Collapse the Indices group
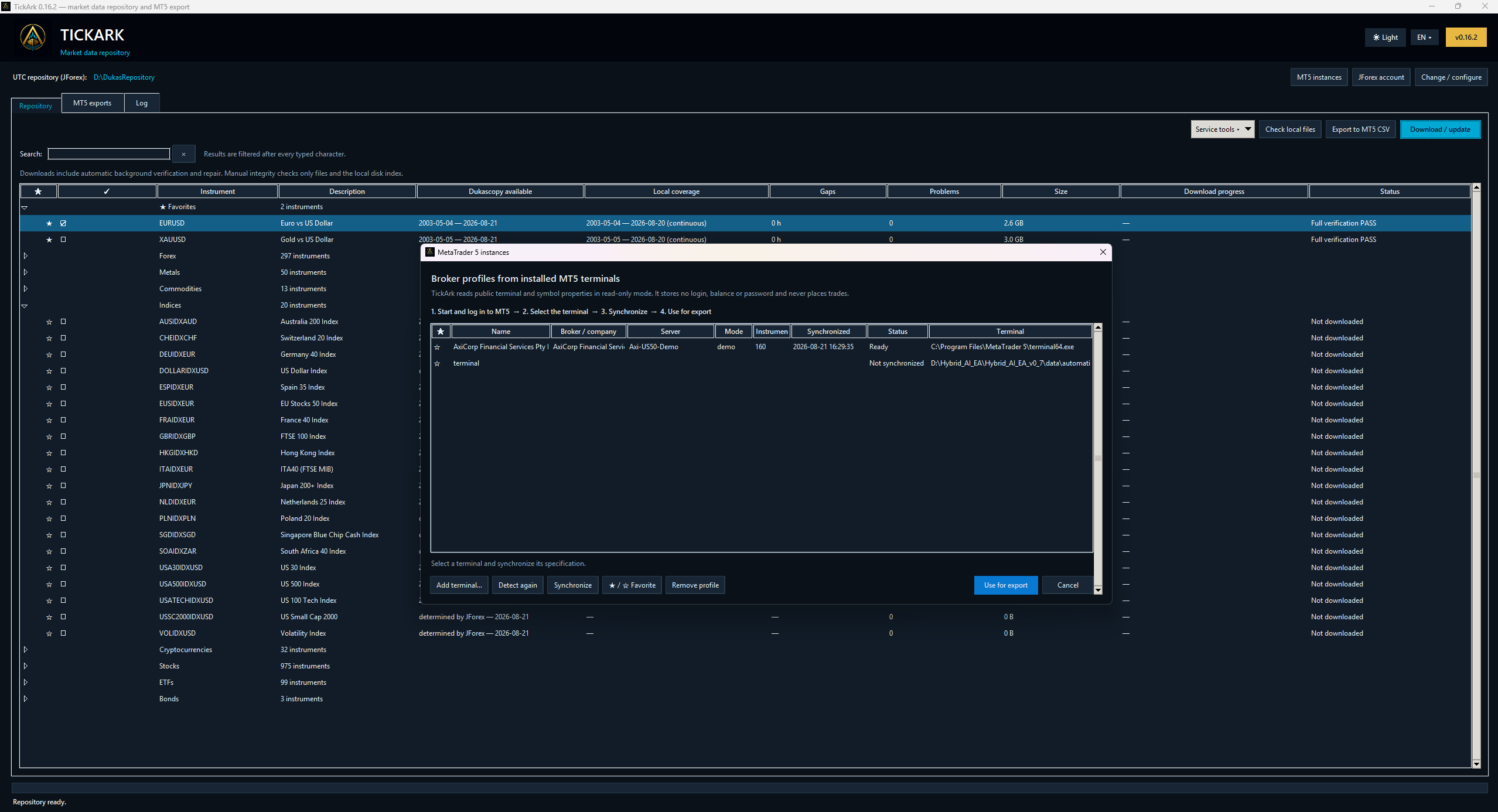Viewport: 1498px width, 812px height. click(x=25, y=306)
